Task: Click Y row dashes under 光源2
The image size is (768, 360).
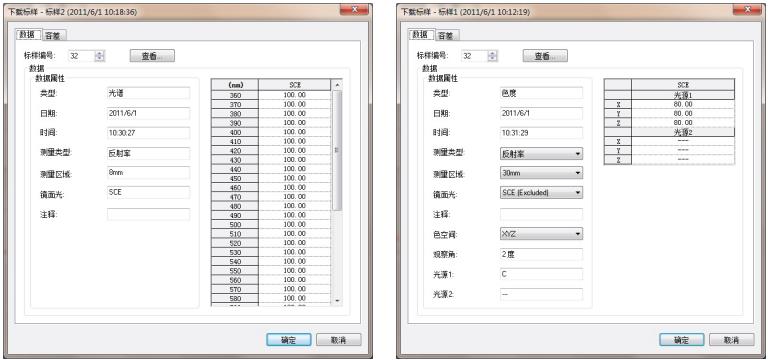Action: tap(683, 150)
